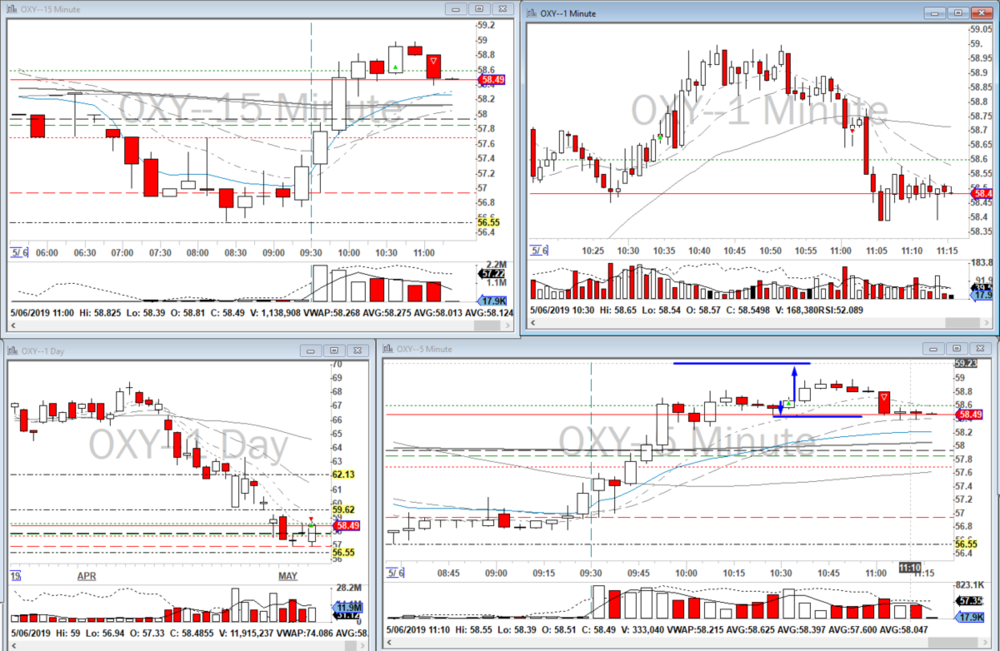This screenshot has height=651, width=1000.
Task: Click the OXY 5 Minute chart window icon
Action: pos(388,348)
